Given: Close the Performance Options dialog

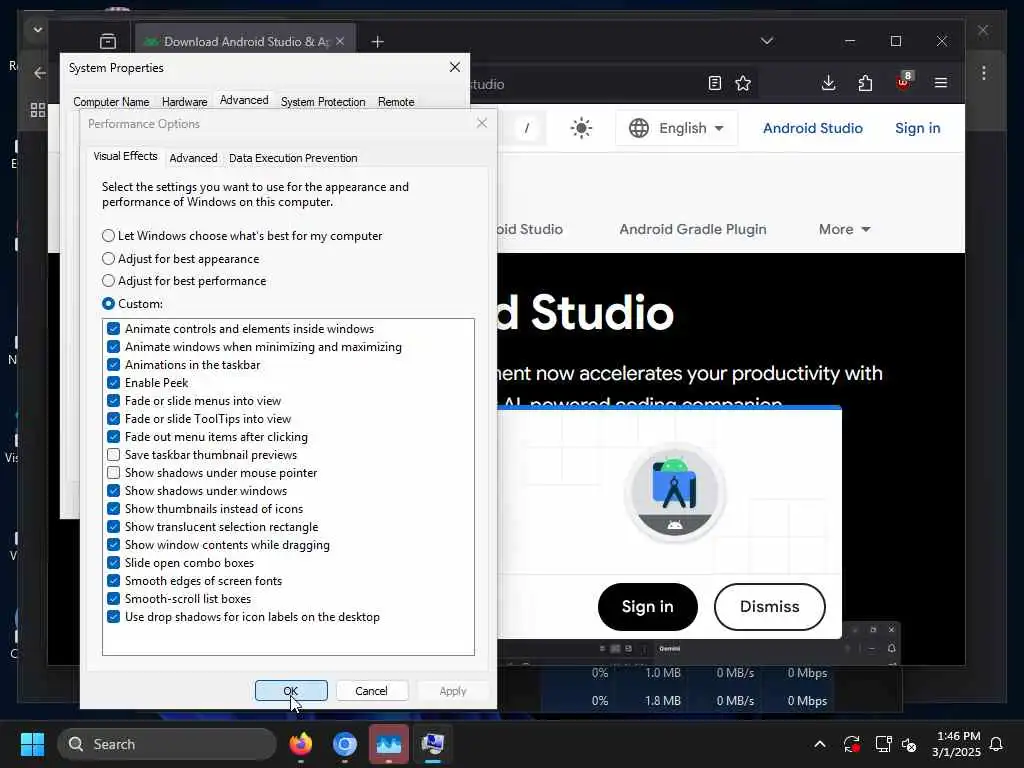Looking at the screenshot, I should pyautogui.click(x=482, y=123).
